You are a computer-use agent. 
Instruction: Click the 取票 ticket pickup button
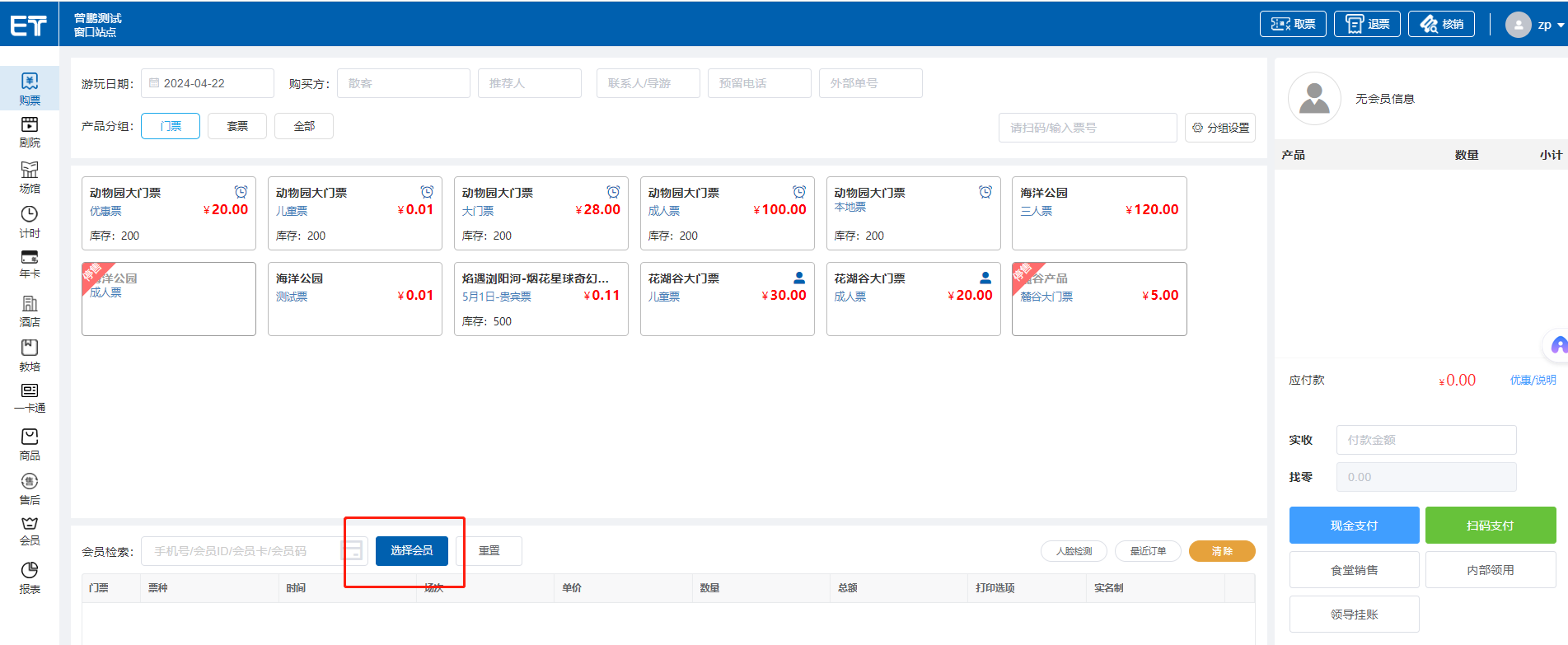[1293, 24]
